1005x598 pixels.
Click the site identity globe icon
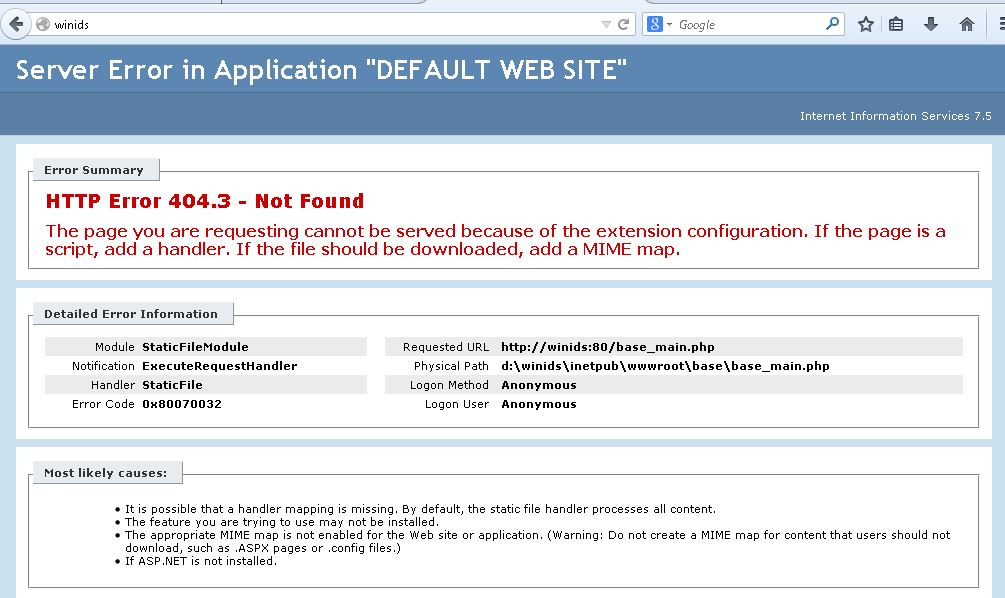click(43, 25)
